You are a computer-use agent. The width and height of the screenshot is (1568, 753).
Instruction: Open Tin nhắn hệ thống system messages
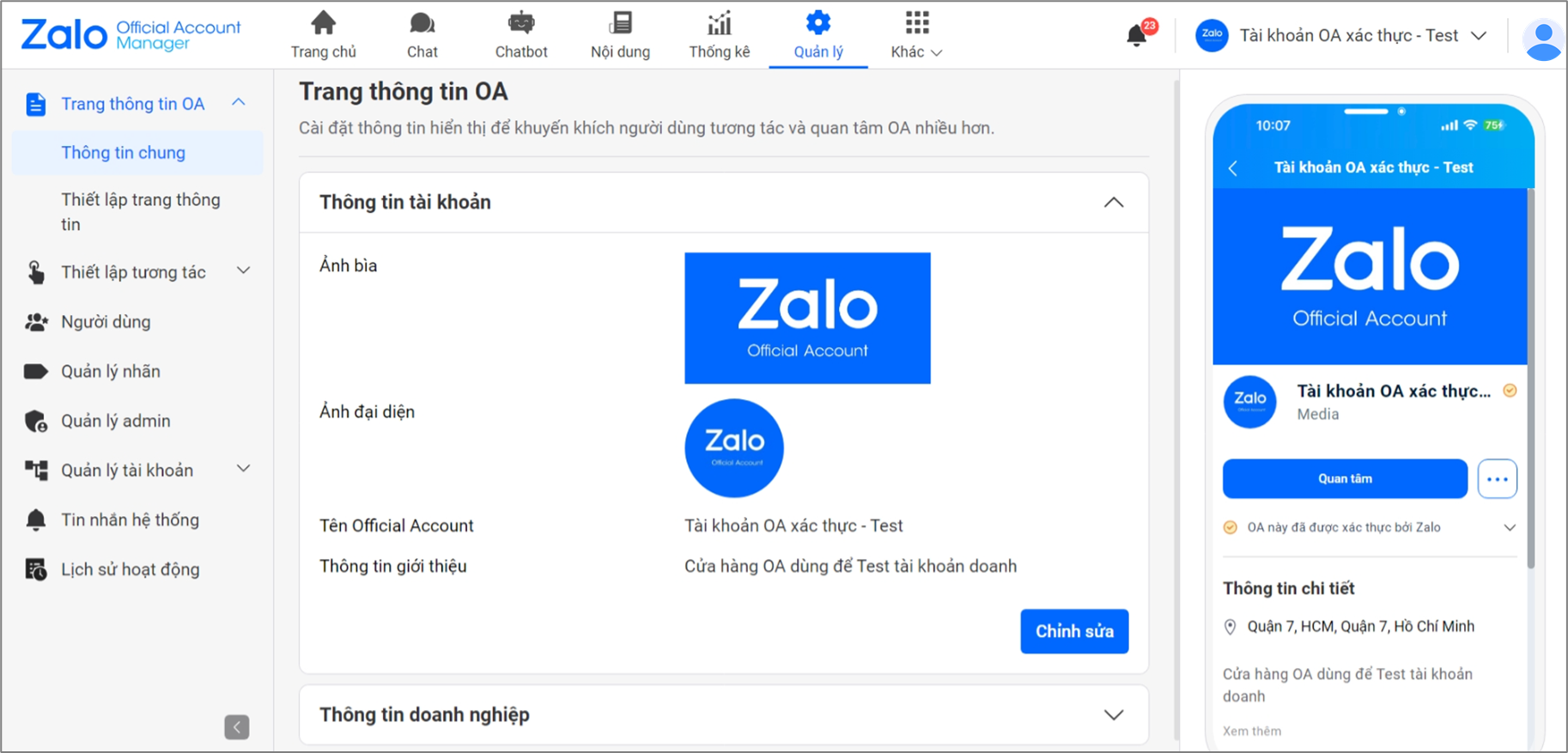[130, 519]
